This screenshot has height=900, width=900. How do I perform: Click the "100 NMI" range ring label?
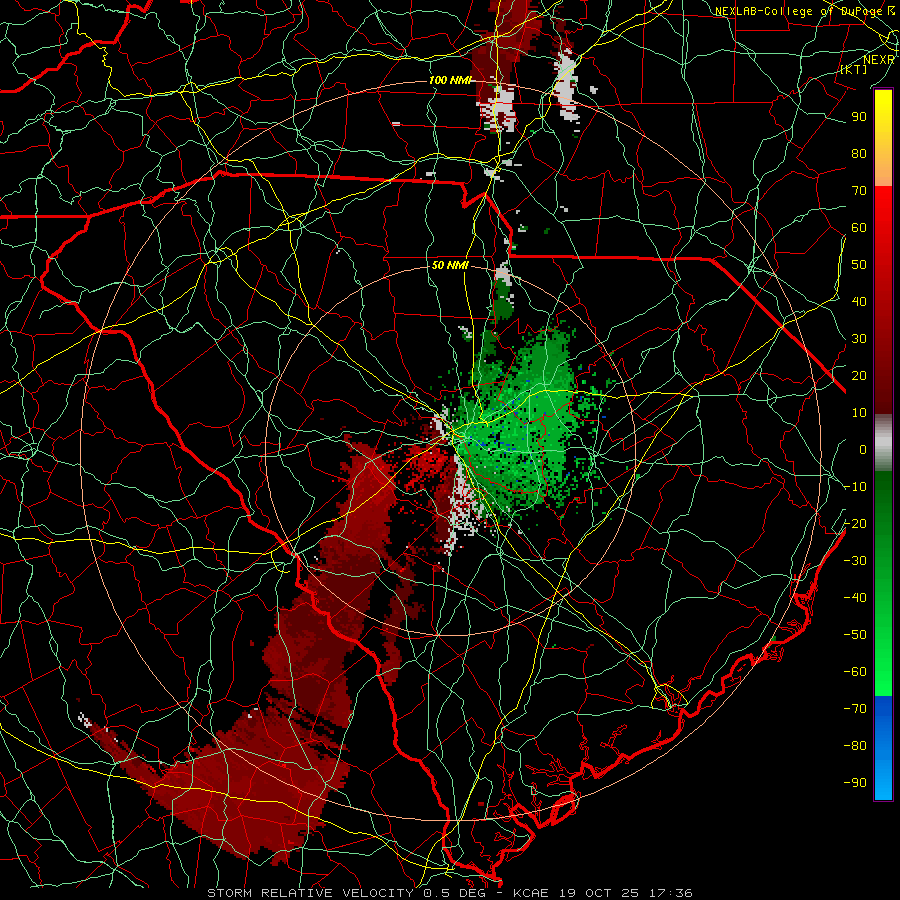(449, 80)
